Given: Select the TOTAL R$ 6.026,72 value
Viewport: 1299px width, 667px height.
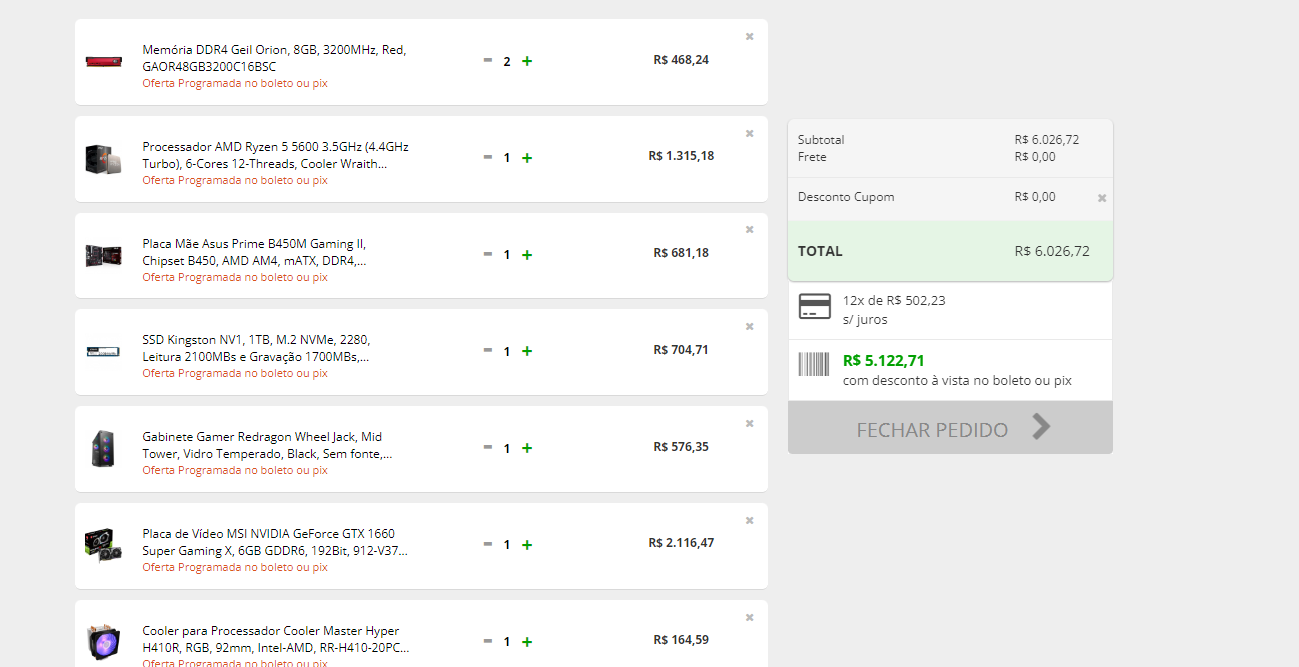Looking at the screenshot, I should (1052, 251).
